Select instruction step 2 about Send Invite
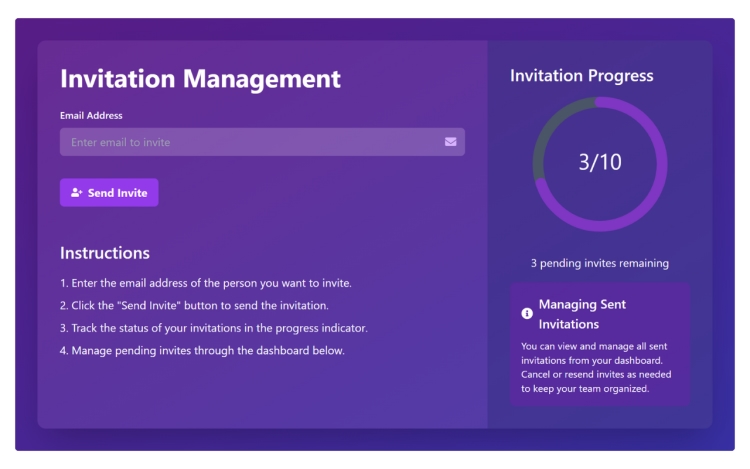This screenshot has height=469, width=750. coord(194,305)
